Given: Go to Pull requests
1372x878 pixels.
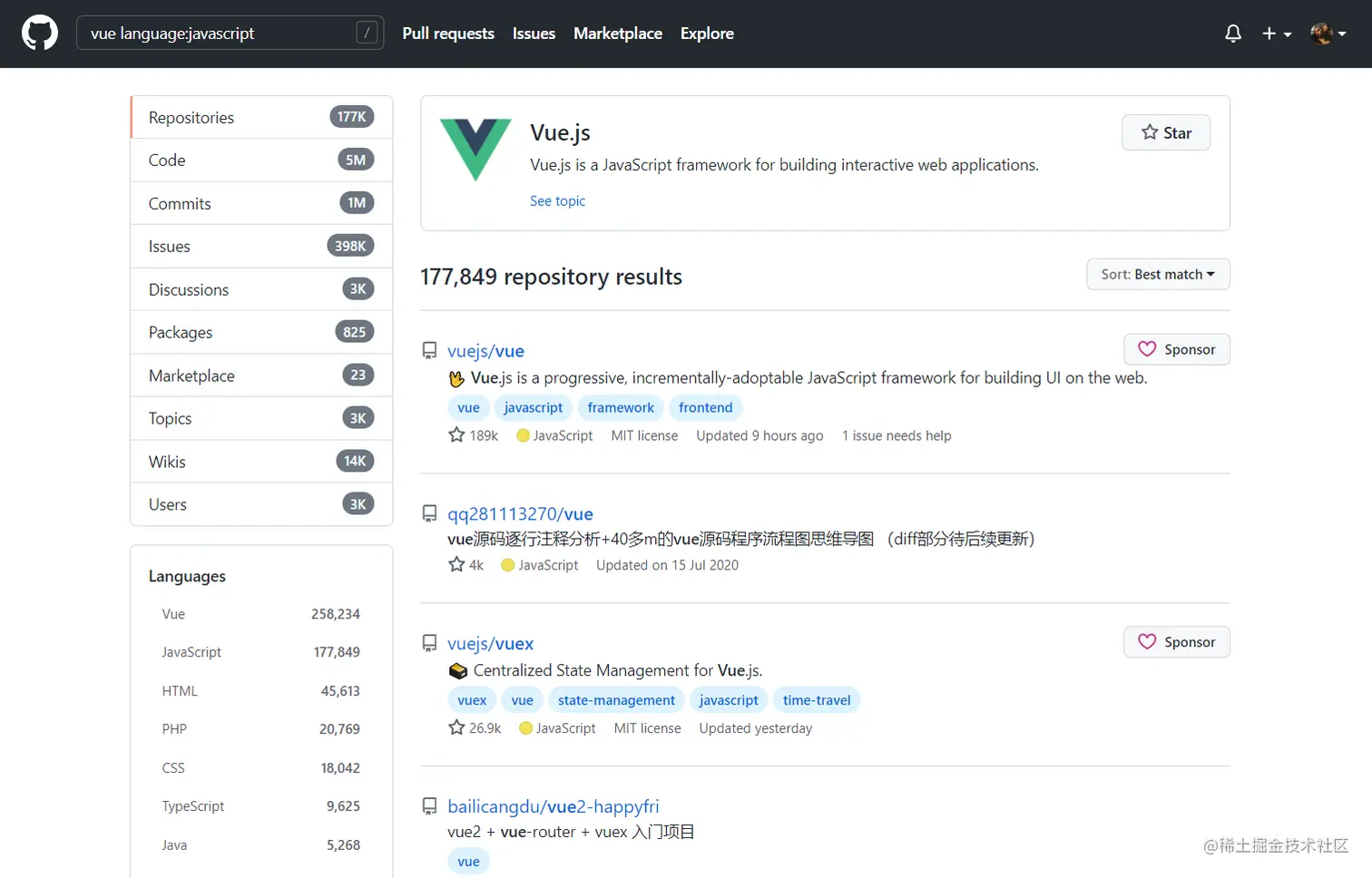Looking at the screenshot, I should click(448, 34).
